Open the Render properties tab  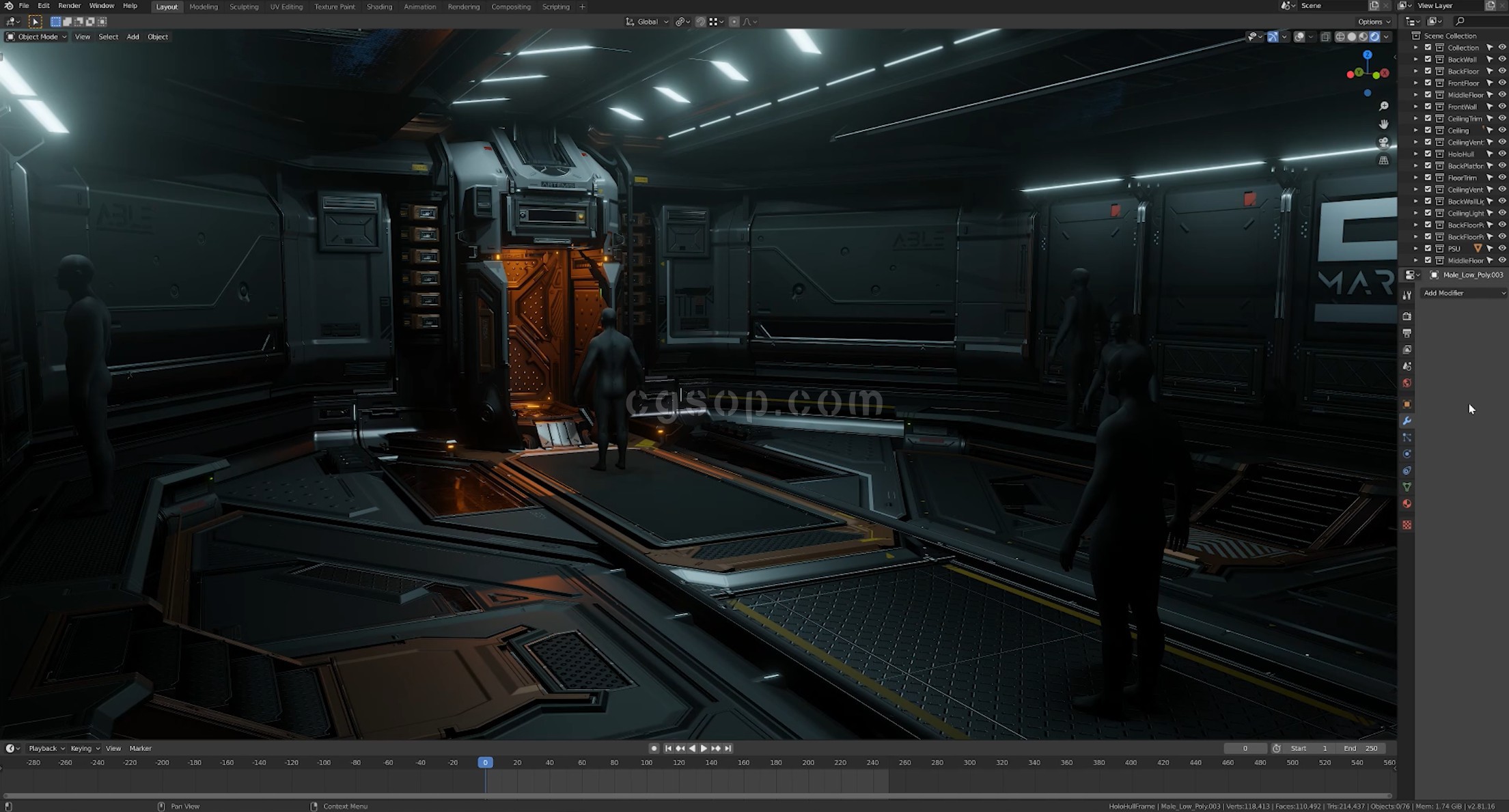tap(1407, 316)
